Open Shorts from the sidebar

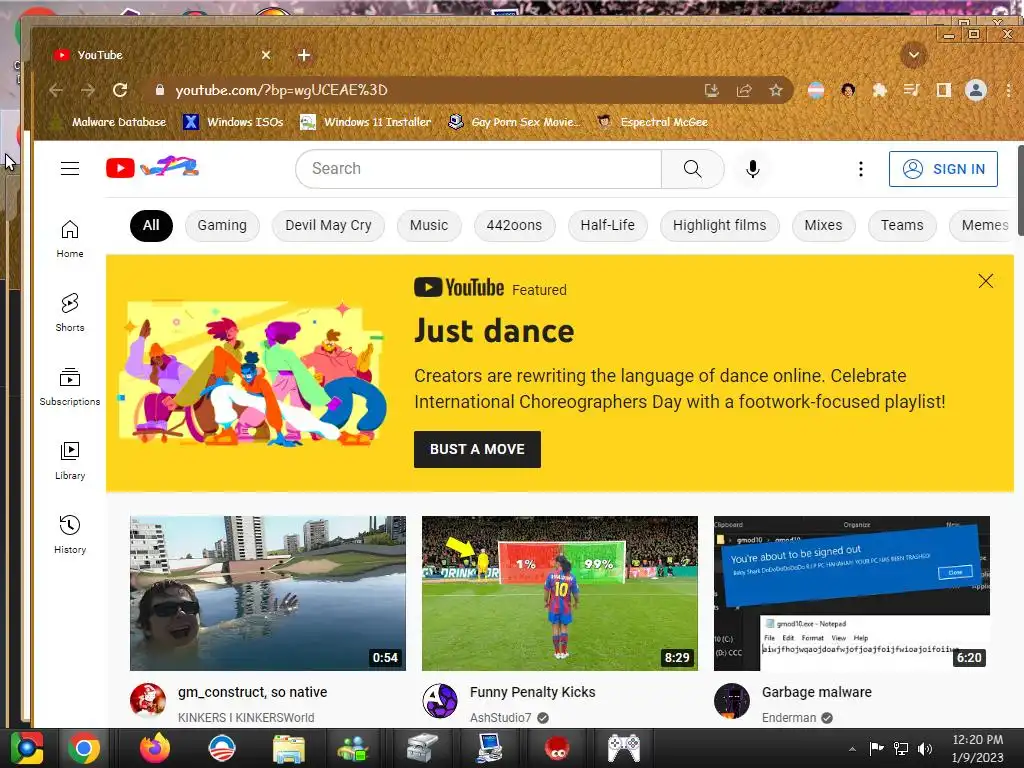70,313
